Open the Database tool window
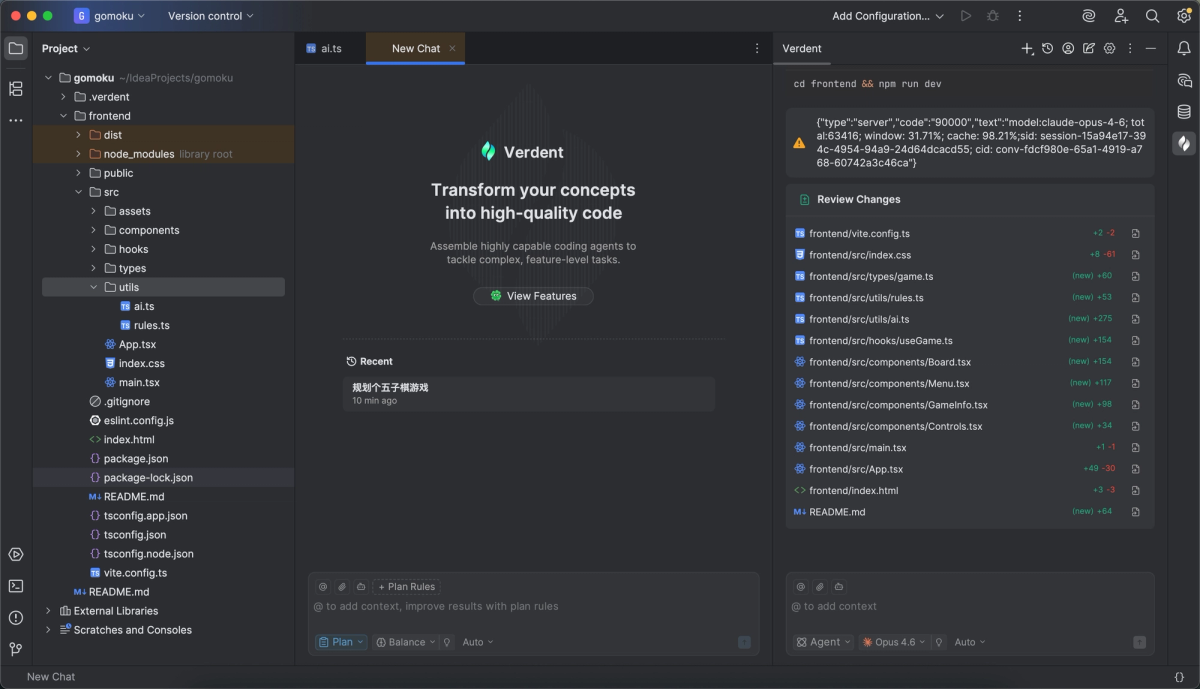The image size is (1200, 689). tap(1184, 112)
